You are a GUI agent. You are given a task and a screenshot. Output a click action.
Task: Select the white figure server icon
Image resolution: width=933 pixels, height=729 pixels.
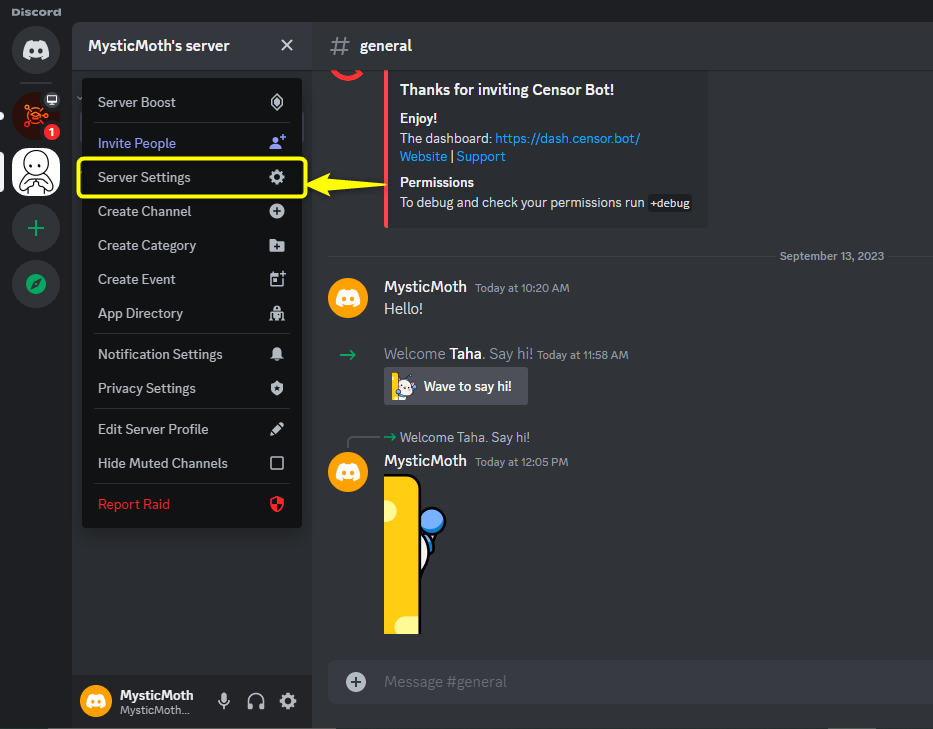tap(36, 172)
